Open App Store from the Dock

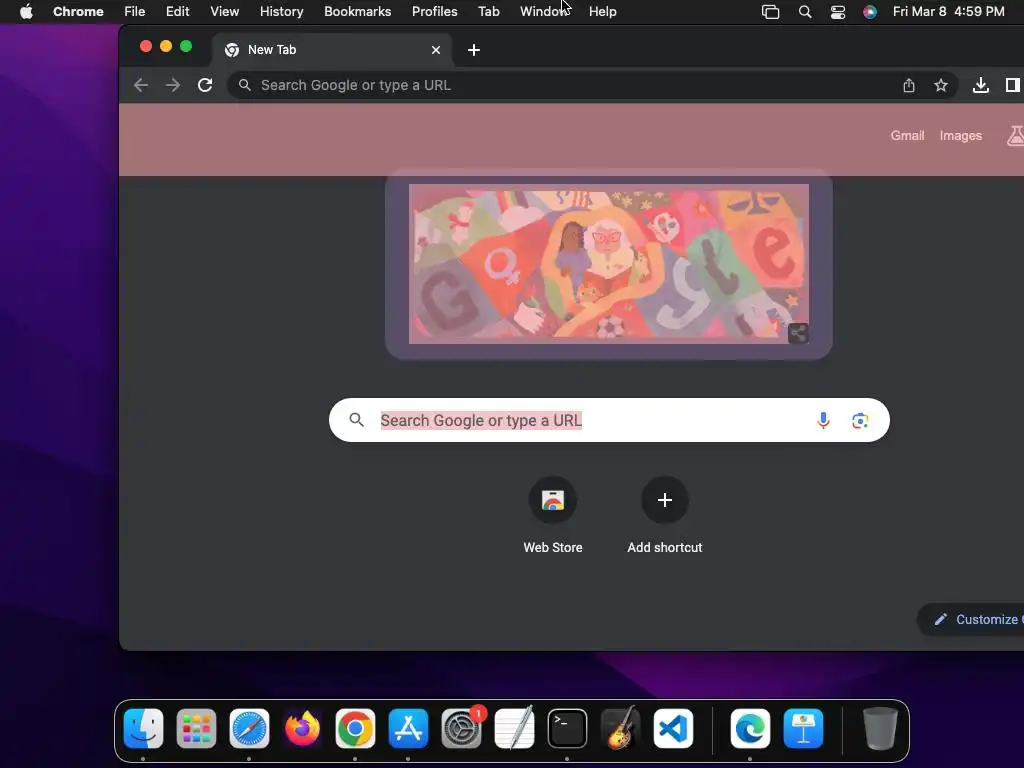[x=408, y=728]
